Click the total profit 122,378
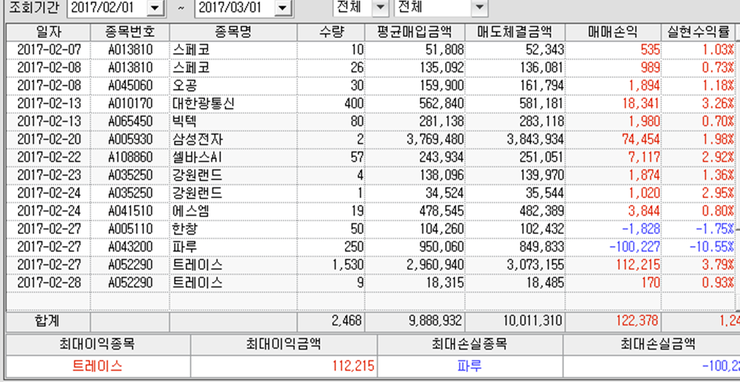This screenshot has width=740, height=382. [637, 321]
